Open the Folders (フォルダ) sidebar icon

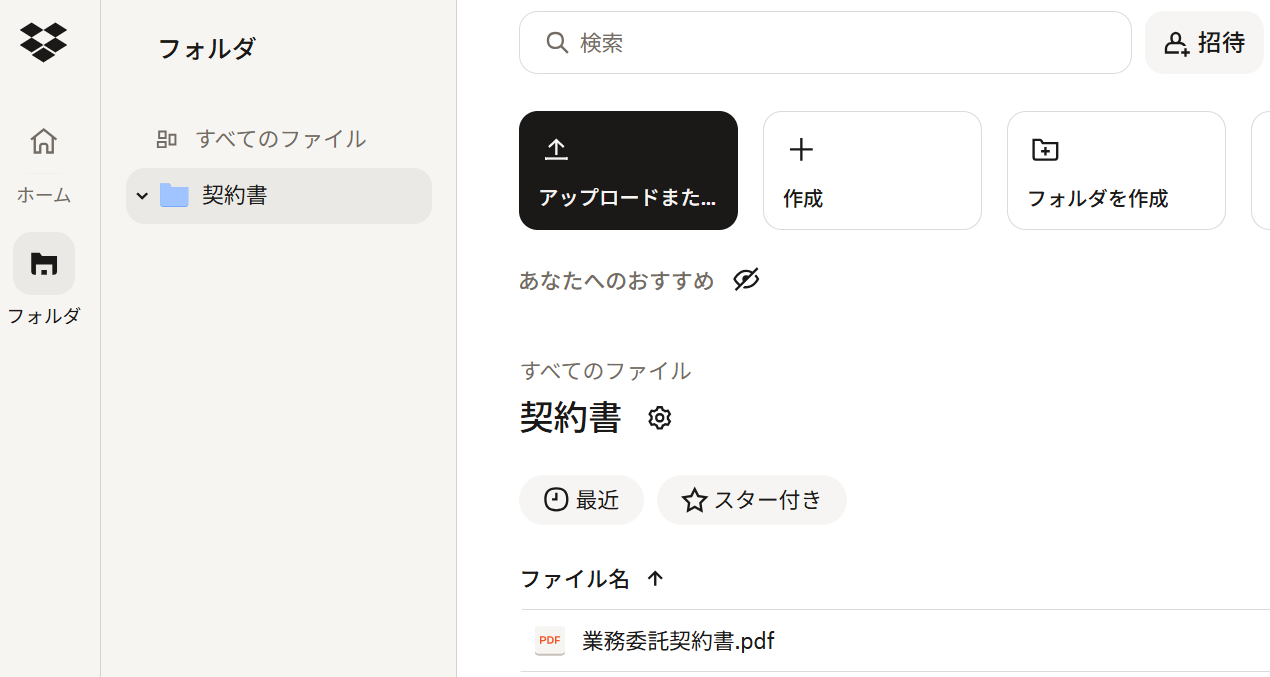coord(43,264)
